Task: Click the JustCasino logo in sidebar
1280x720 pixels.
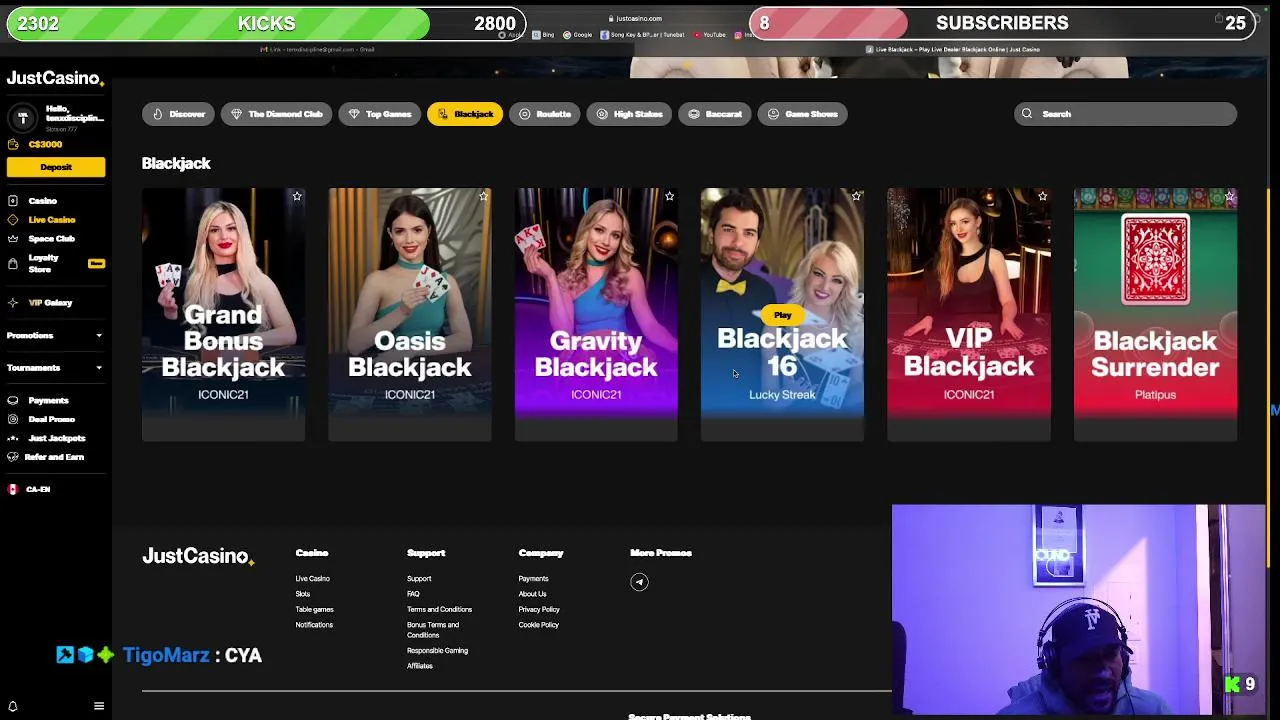Action: click(54, 78)
